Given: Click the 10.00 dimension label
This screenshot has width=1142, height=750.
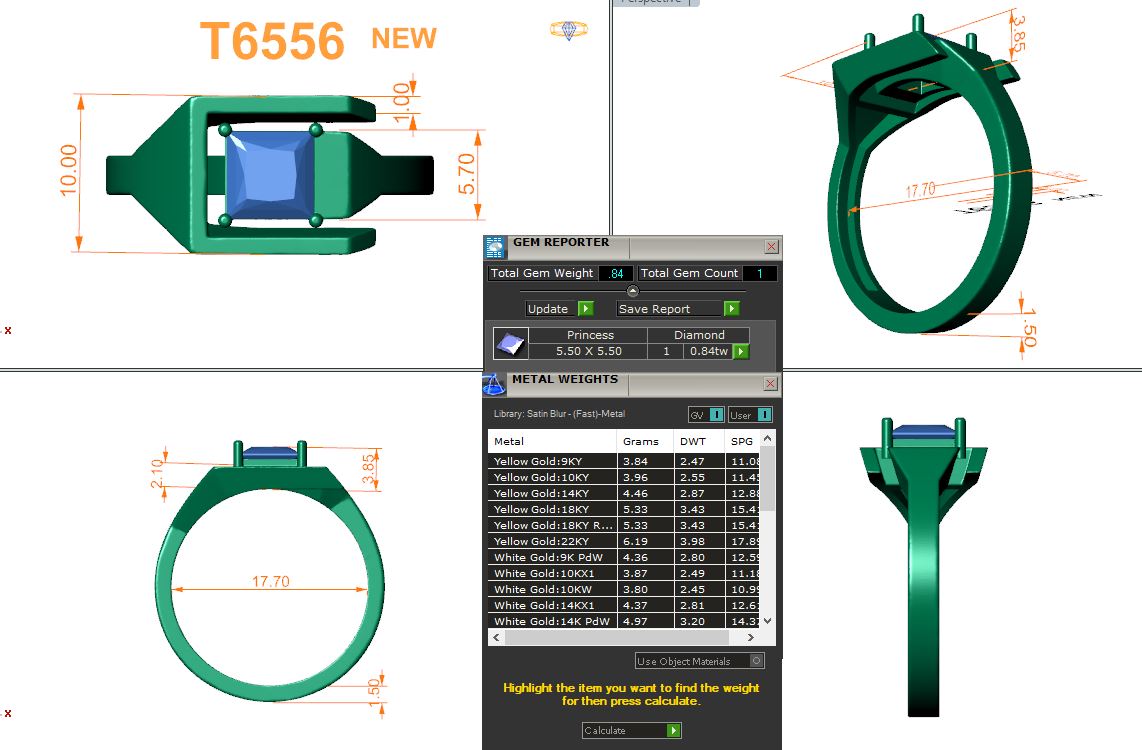Looking at the screenshot, I should coord(68,170).
